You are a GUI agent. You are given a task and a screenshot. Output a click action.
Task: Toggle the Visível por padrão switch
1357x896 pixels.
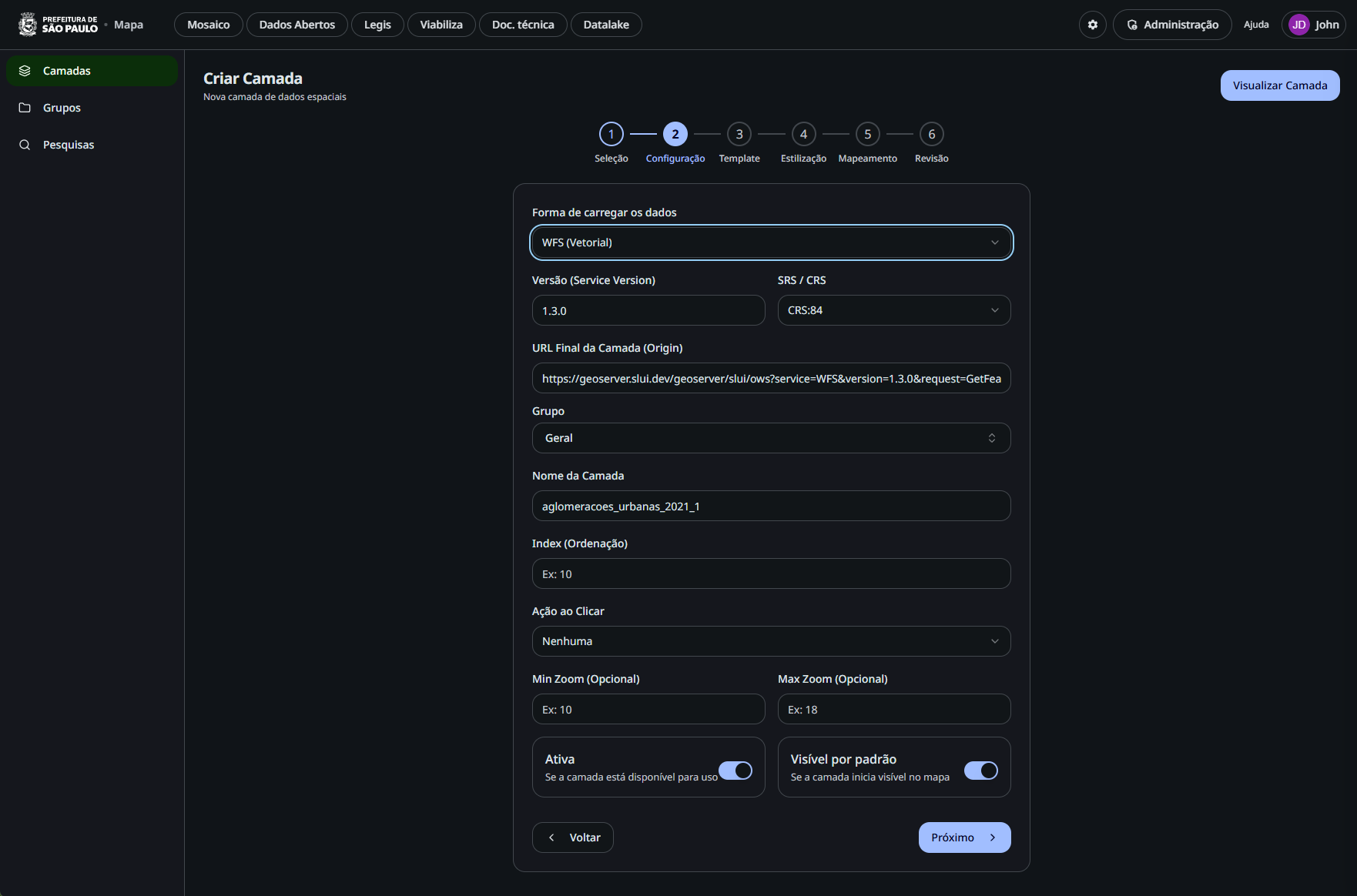tap(981, 771)
